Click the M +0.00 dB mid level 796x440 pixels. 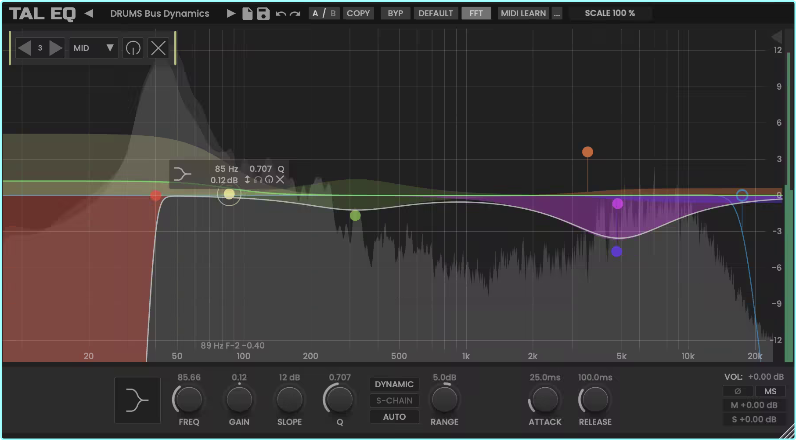[x=754, y=405]
